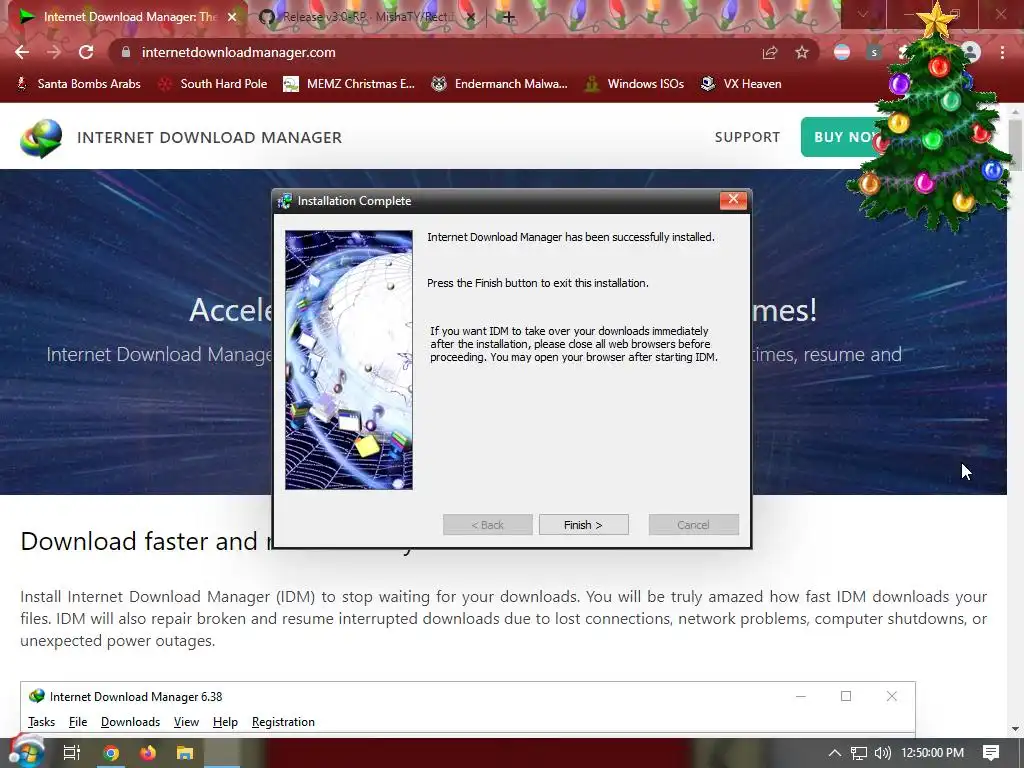Image resolution: width=1024 pixels, height=768 pixels.
Task: Open the Downloads menu in the IDM screenshot
Action: click(x=130, y=722)
